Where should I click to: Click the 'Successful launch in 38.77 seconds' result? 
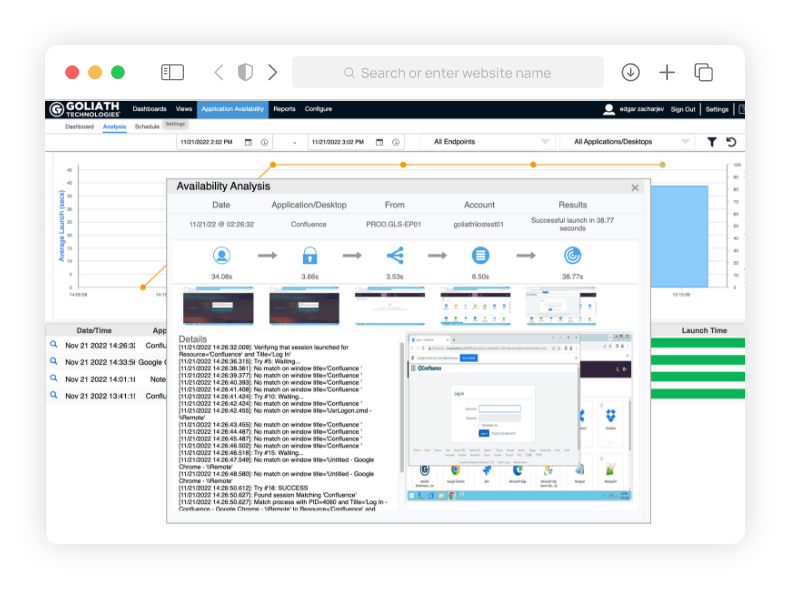pyautogui.click(x=572, y=224)
